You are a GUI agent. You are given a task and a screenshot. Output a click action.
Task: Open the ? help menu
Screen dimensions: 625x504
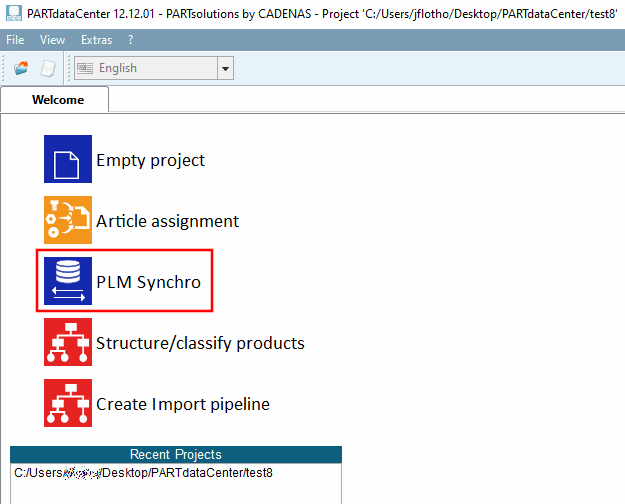click(x=130, y=40)
